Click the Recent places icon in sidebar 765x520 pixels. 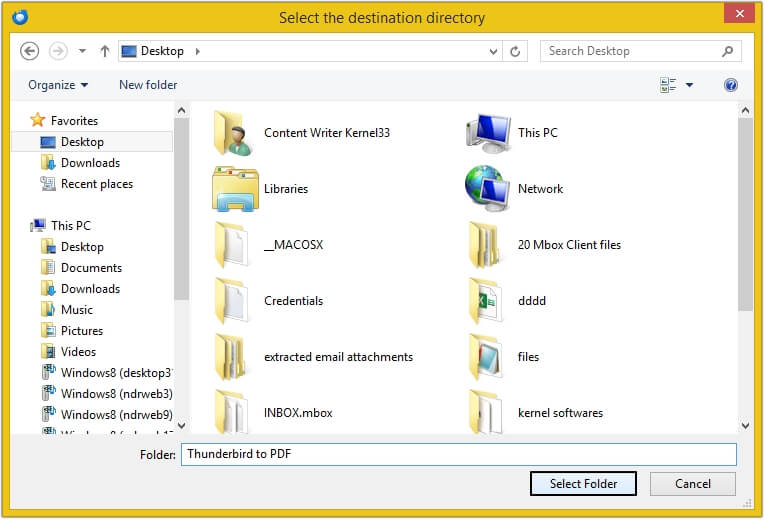[x=48, y=184]
